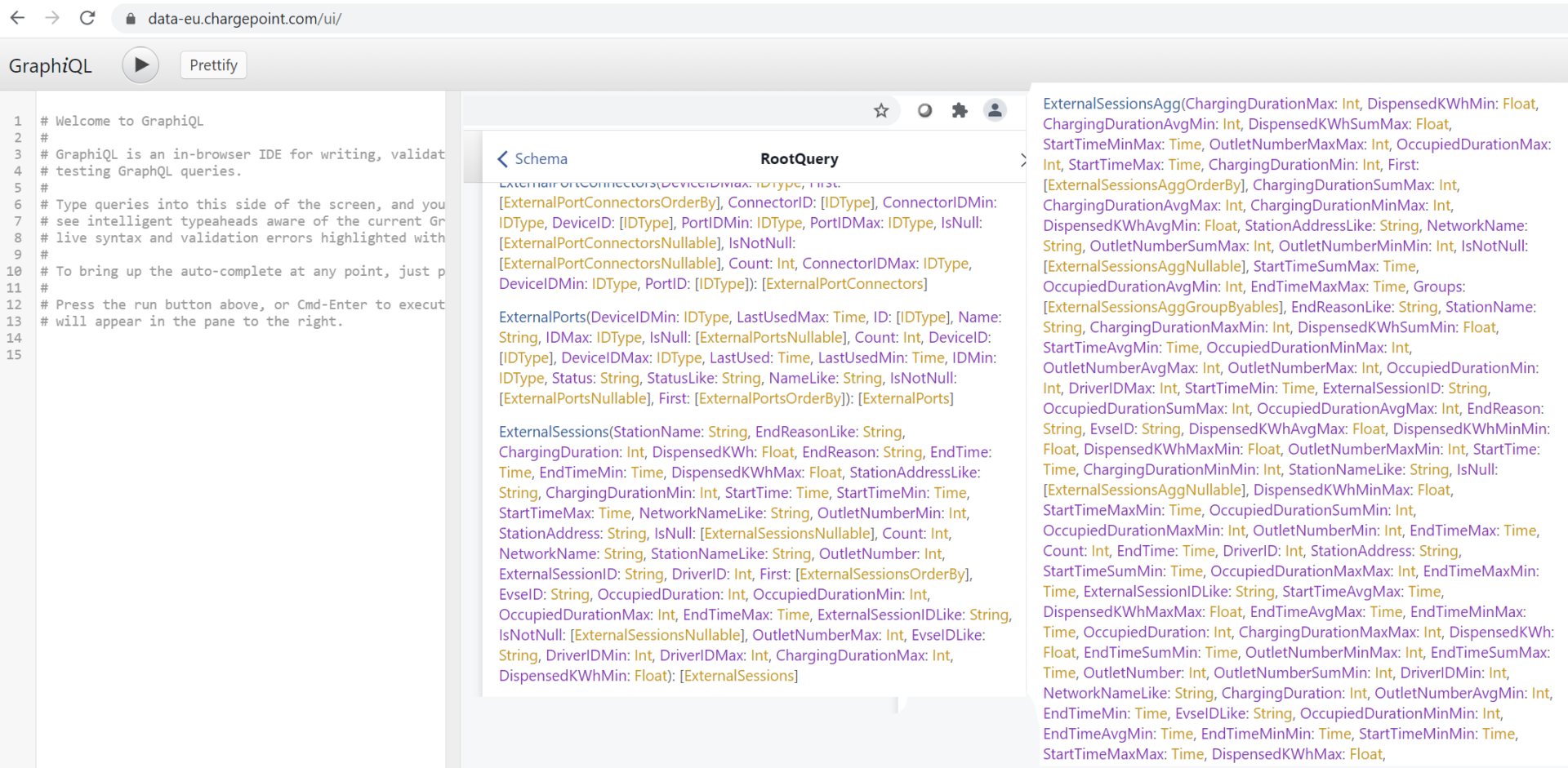Click the Prettify button
Screen dimensions: 1568x768
click(213, 65)
